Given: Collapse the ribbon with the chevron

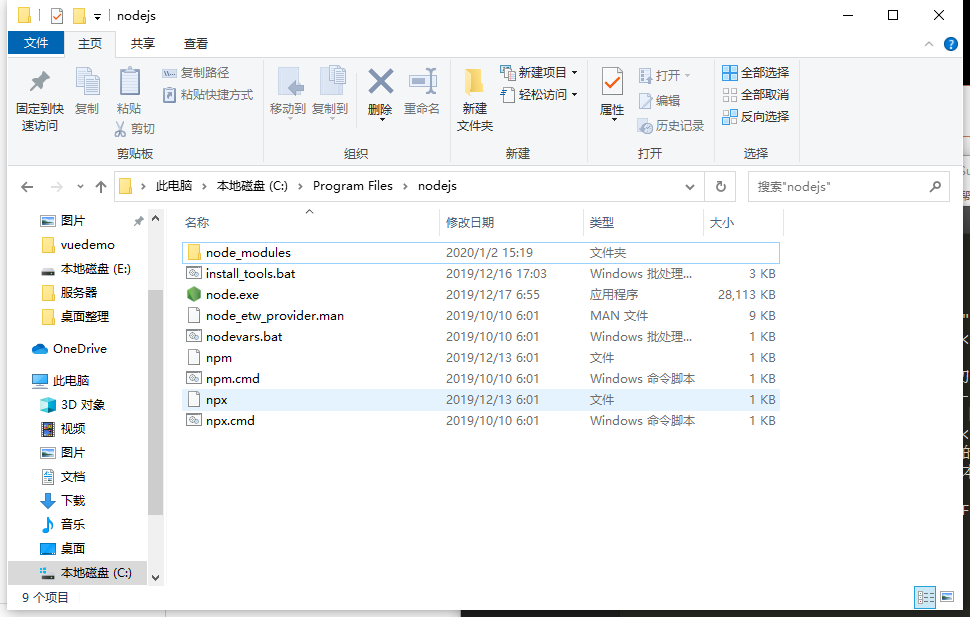Looking at the screenshot, I should [x=929, y=44].
